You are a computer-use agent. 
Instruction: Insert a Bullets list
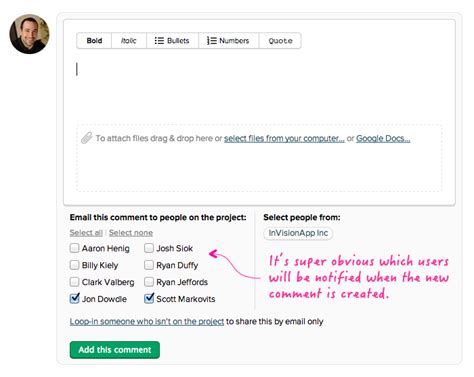pos(172,41)
